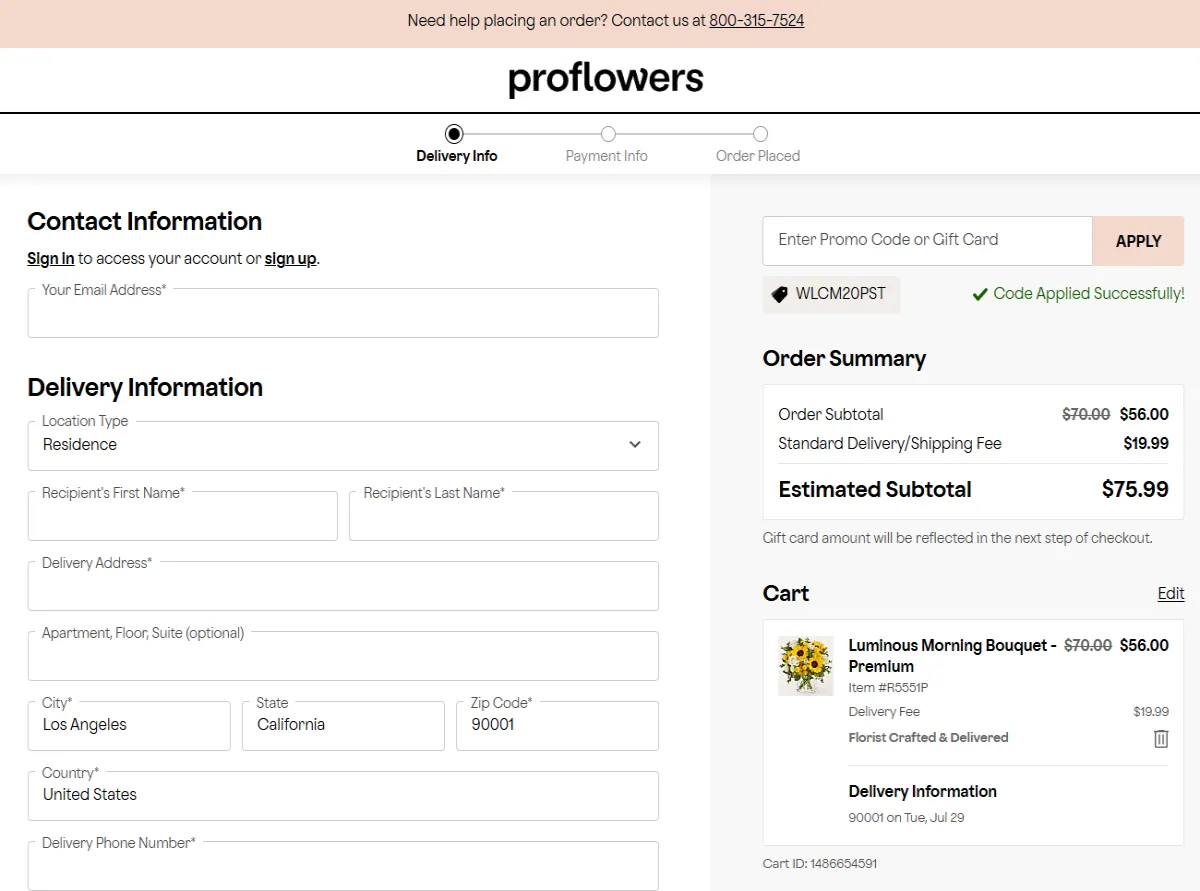The image size is (1200, 891).
Task: Click the proflowers logo
Action: (x=605, y=79)
